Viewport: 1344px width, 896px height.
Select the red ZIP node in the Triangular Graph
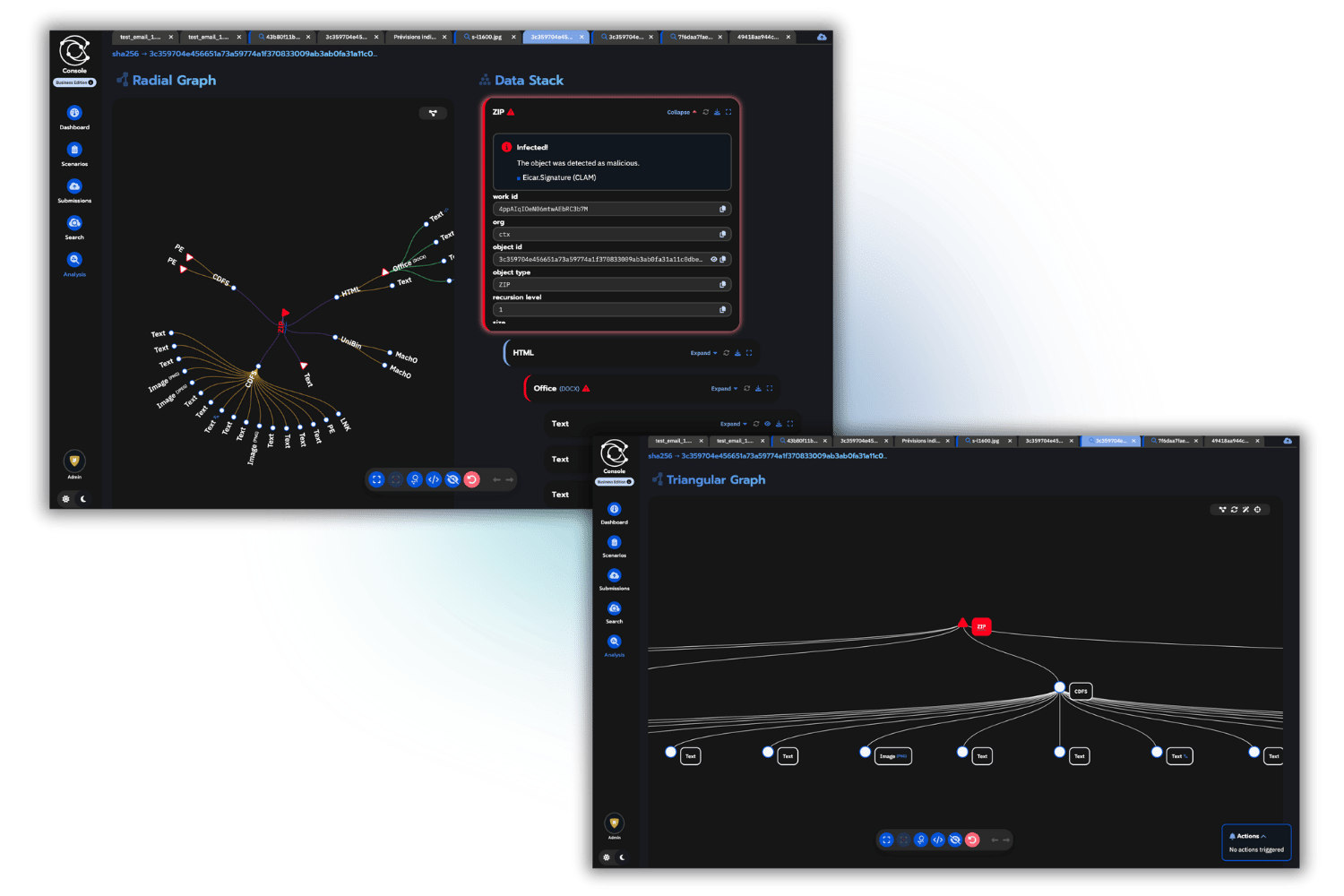tap(980, 626)
